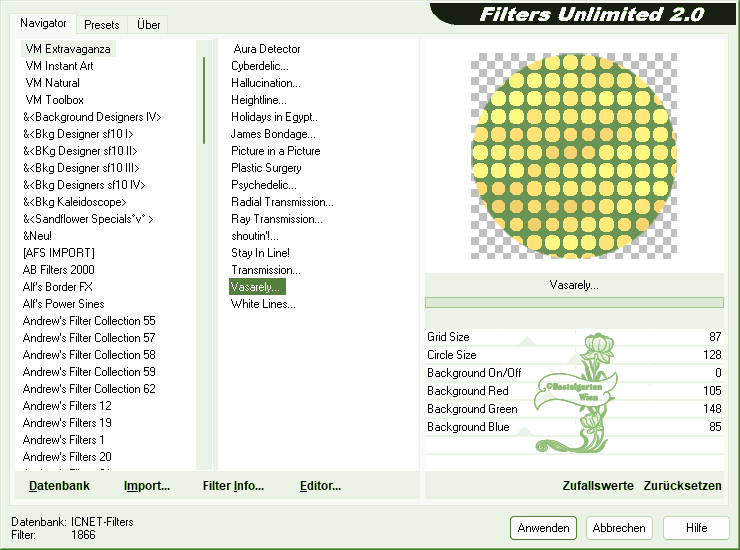Select Andrew's Filter Collection 57

[x=89, y=338]
